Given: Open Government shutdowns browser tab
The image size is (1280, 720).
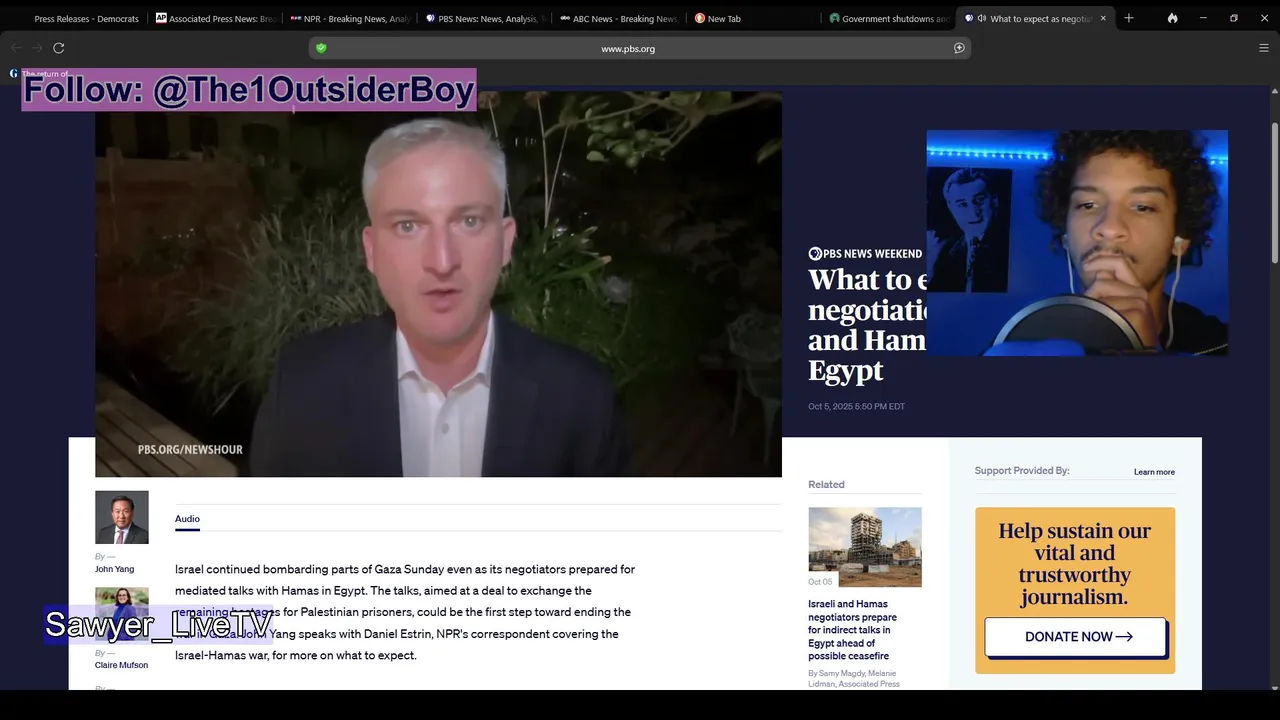Looking at the screenshot, I should pos(889,18).
